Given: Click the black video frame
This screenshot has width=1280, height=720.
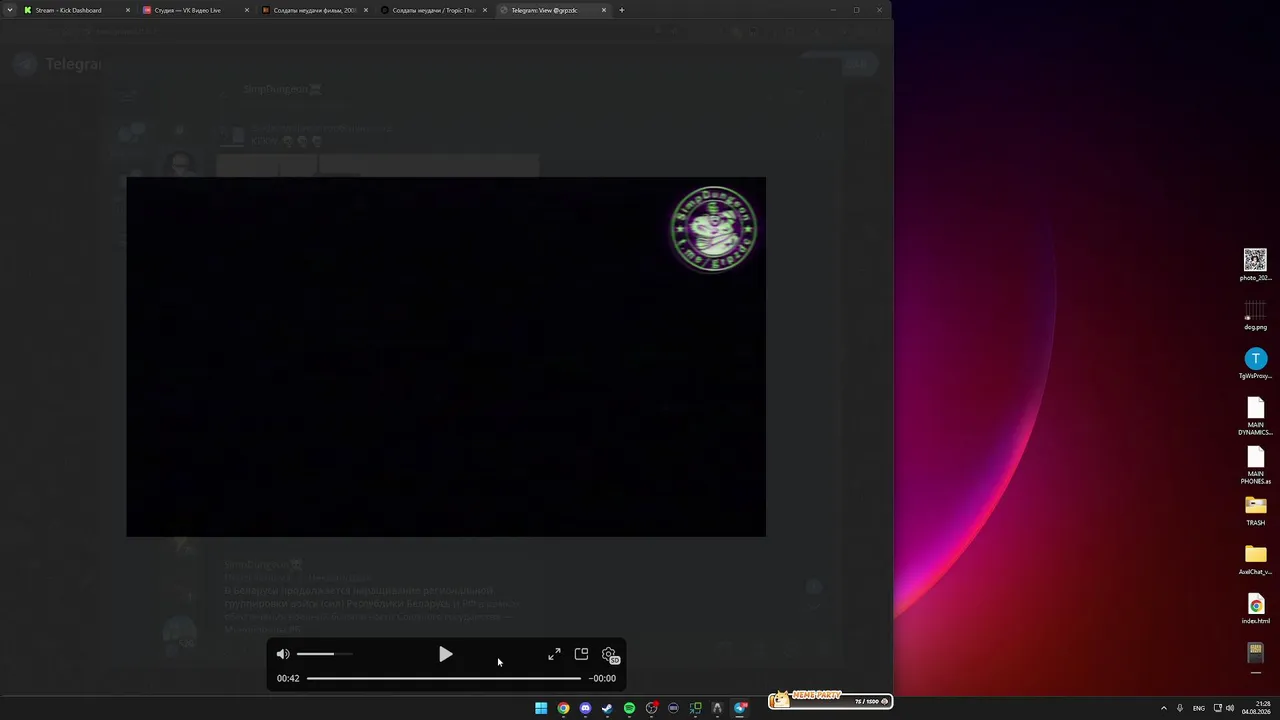Looking at the screenshot, I should [x=446, y=357].
